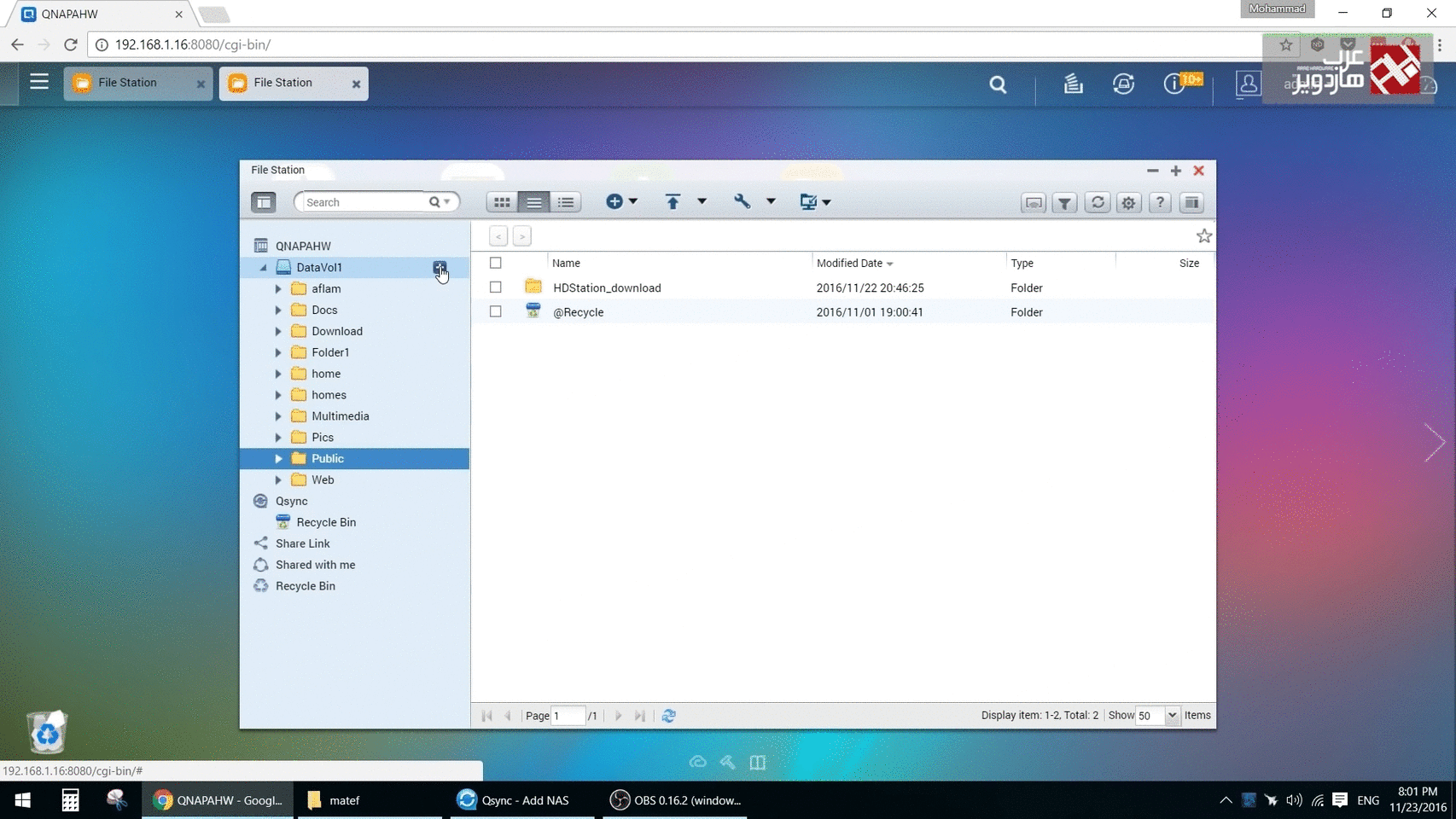Click the search magnifier in Search box
The height and width of the screenshot is (819, 1456).
point(434,202)
